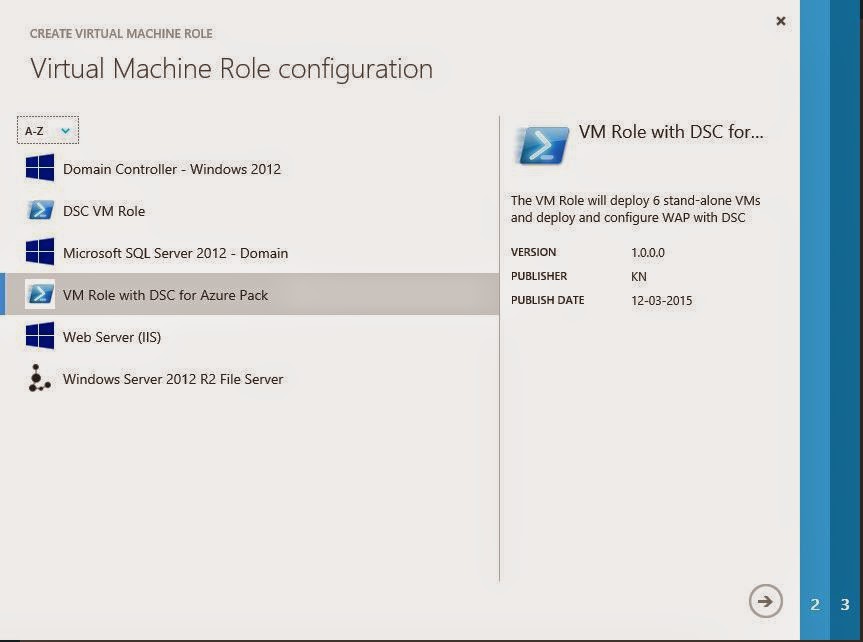This screenshot has width=863, height=642.
Task: Click the role description text
Action: (x=635, y=209)
